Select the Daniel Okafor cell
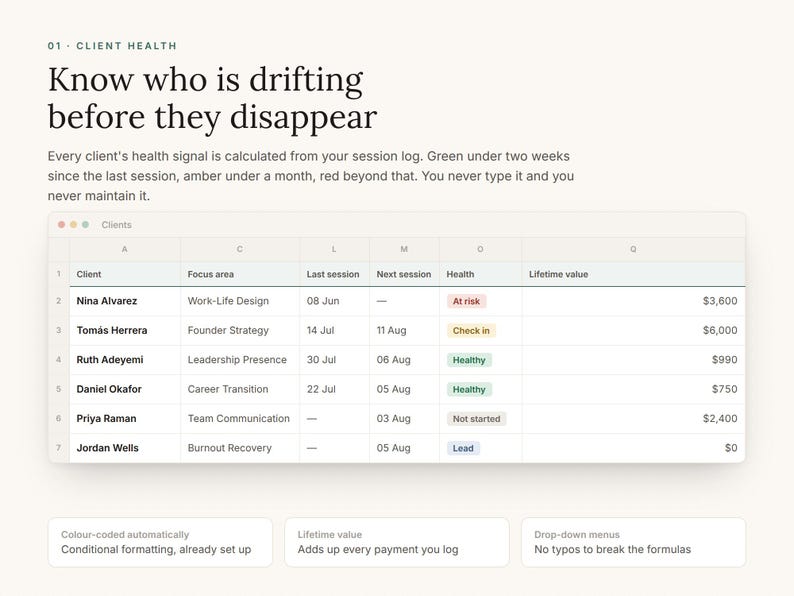 [125, 389]
